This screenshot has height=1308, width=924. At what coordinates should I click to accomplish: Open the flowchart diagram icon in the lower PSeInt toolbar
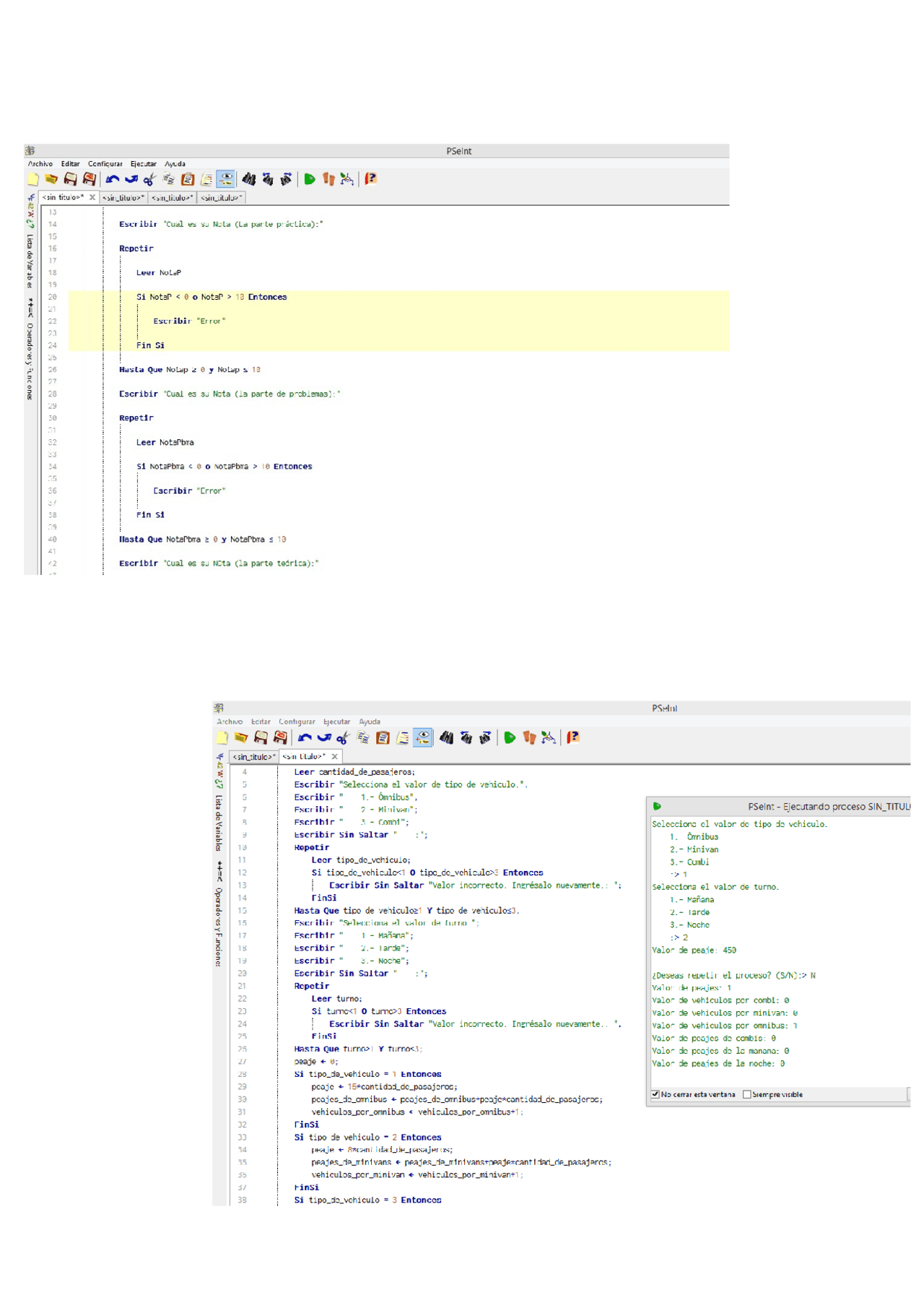click(x=549, y=737)
